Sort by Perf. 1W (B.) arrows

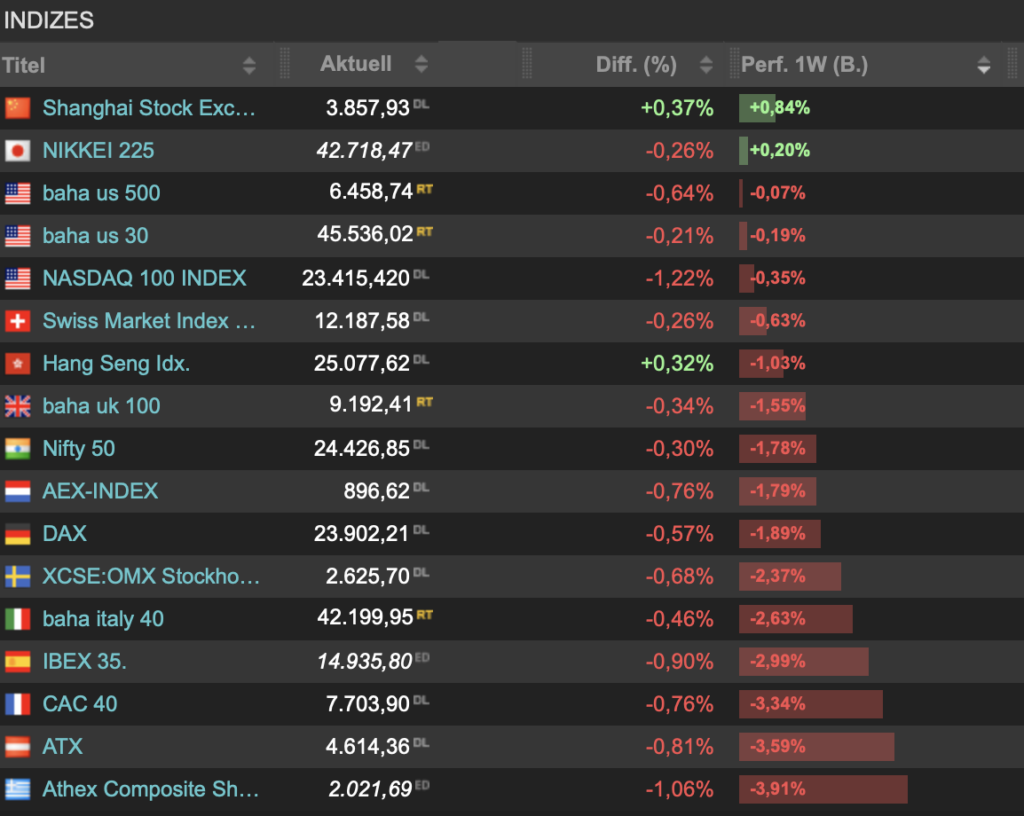pos(984,65)
